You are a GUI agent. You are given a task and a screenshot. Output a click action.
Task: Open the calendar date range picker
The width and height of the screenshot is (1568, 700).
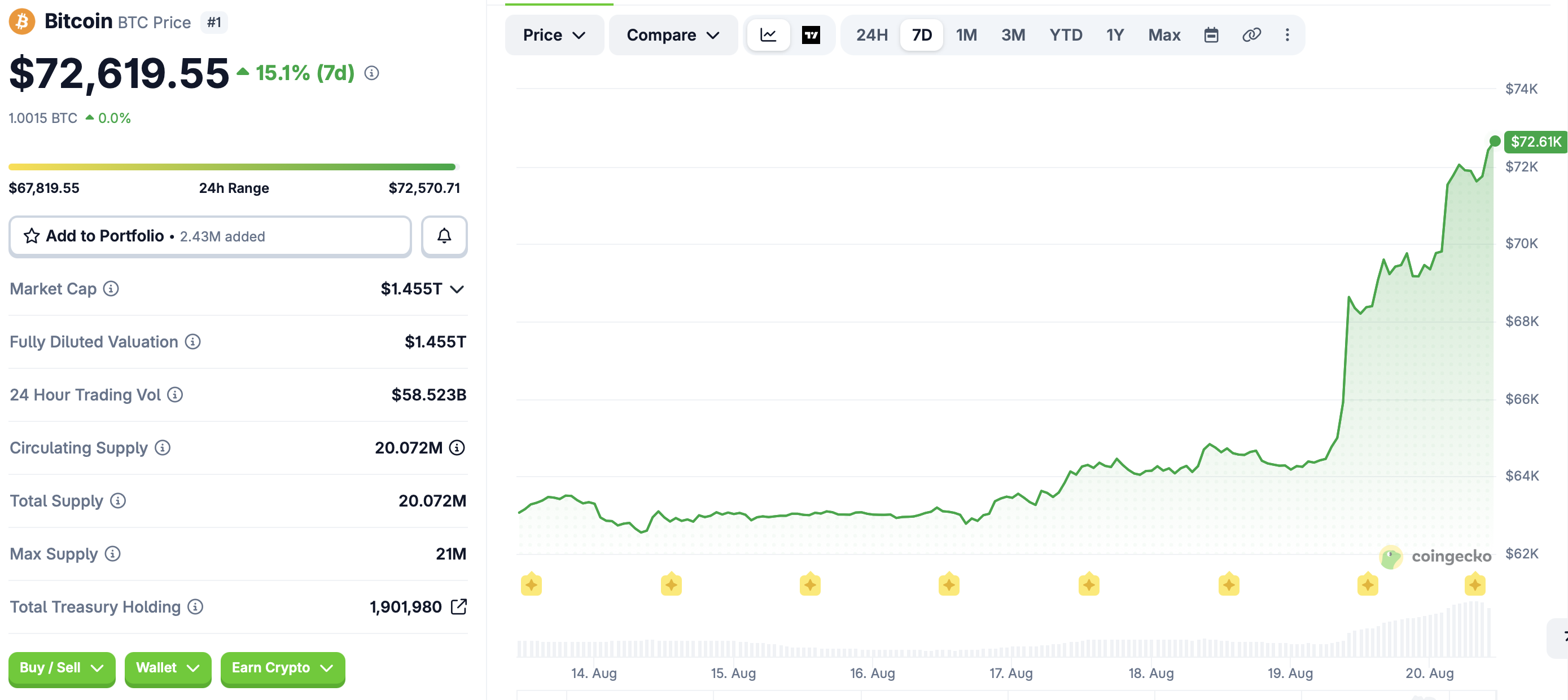1211,36
